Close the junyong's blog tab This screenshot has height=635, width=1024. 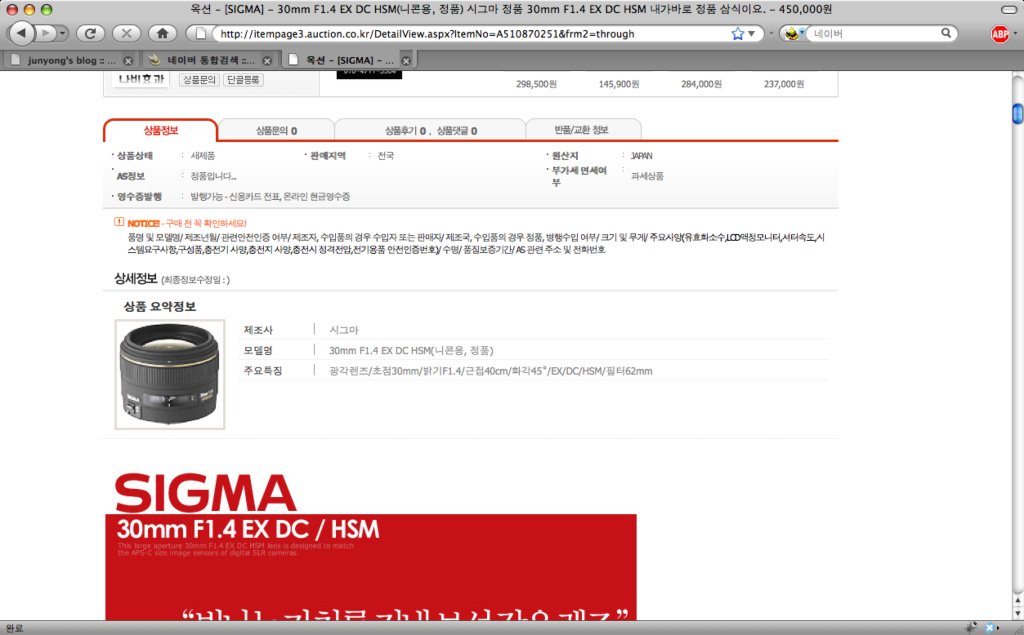128,61
